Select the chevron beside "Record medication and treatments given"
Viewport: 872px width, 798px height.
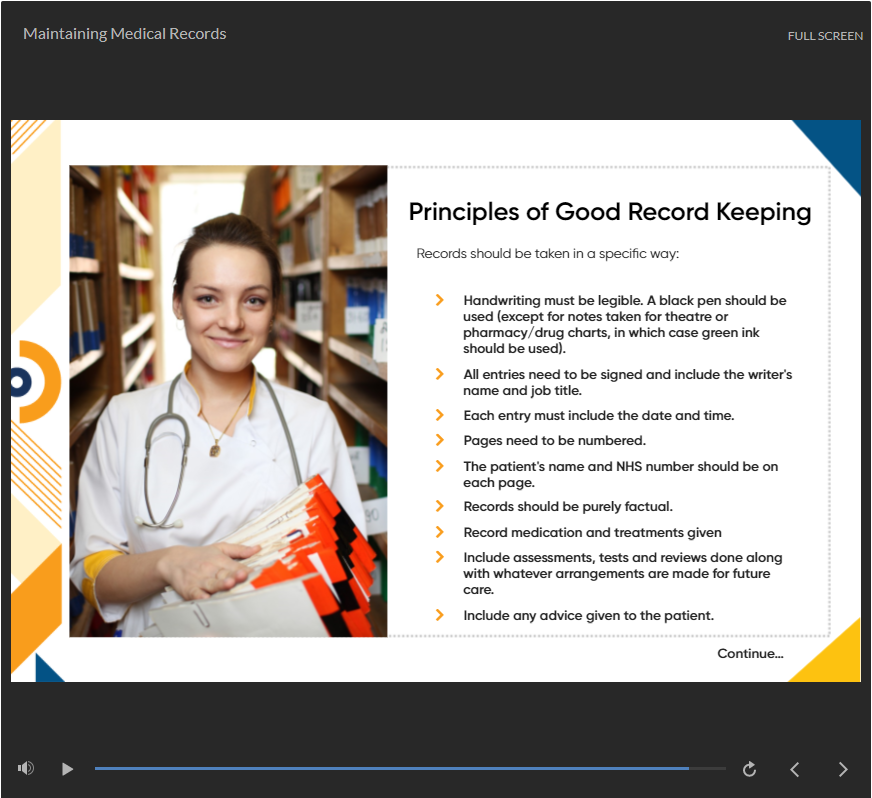pos(440,532)
